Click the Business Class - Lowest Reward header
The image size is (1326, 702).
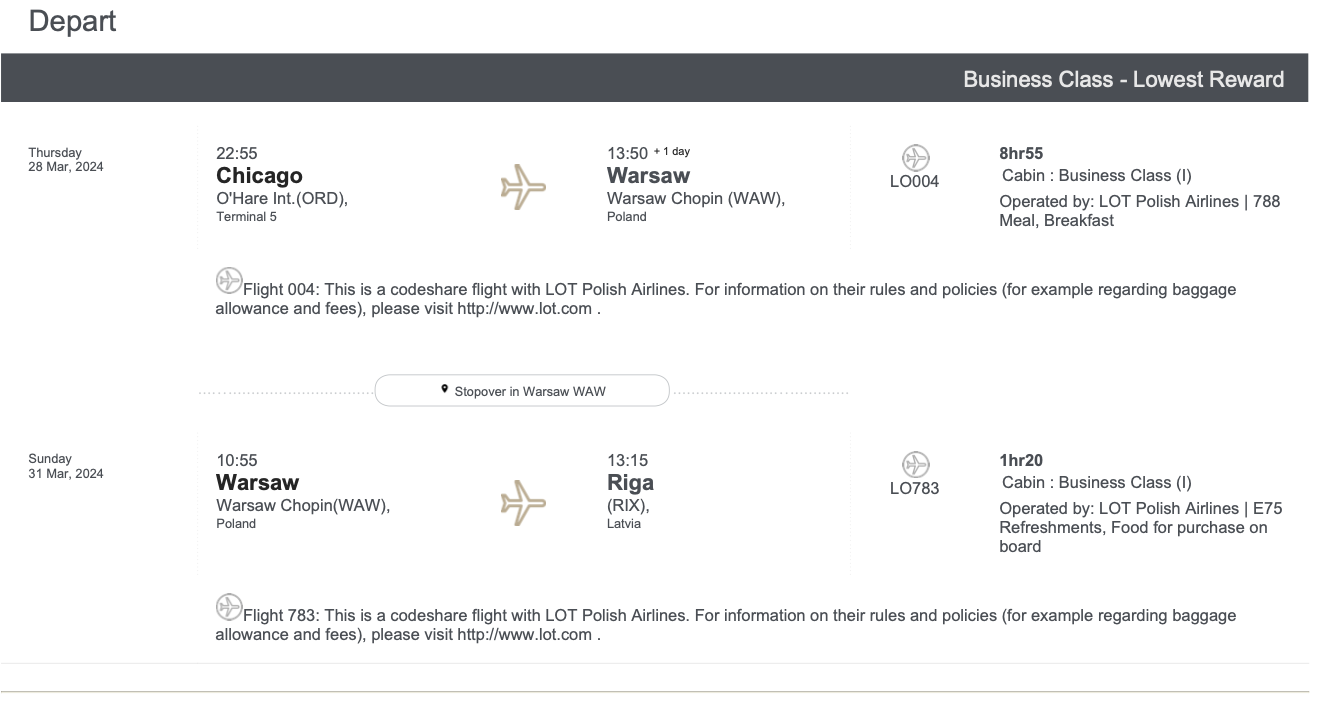pyautogui.click(x=1123, y=79)
